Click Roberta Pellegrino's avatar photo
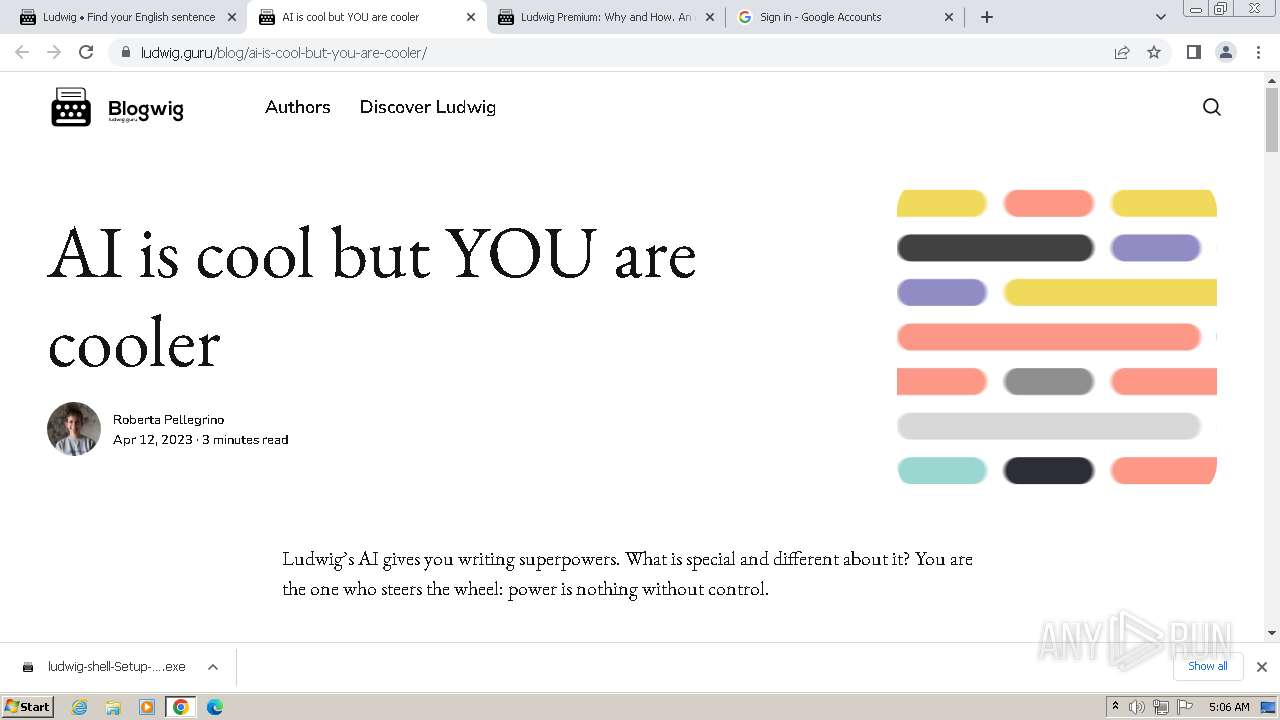The height and width of the screenshot is (720, 1280). (x=74, y=429)
